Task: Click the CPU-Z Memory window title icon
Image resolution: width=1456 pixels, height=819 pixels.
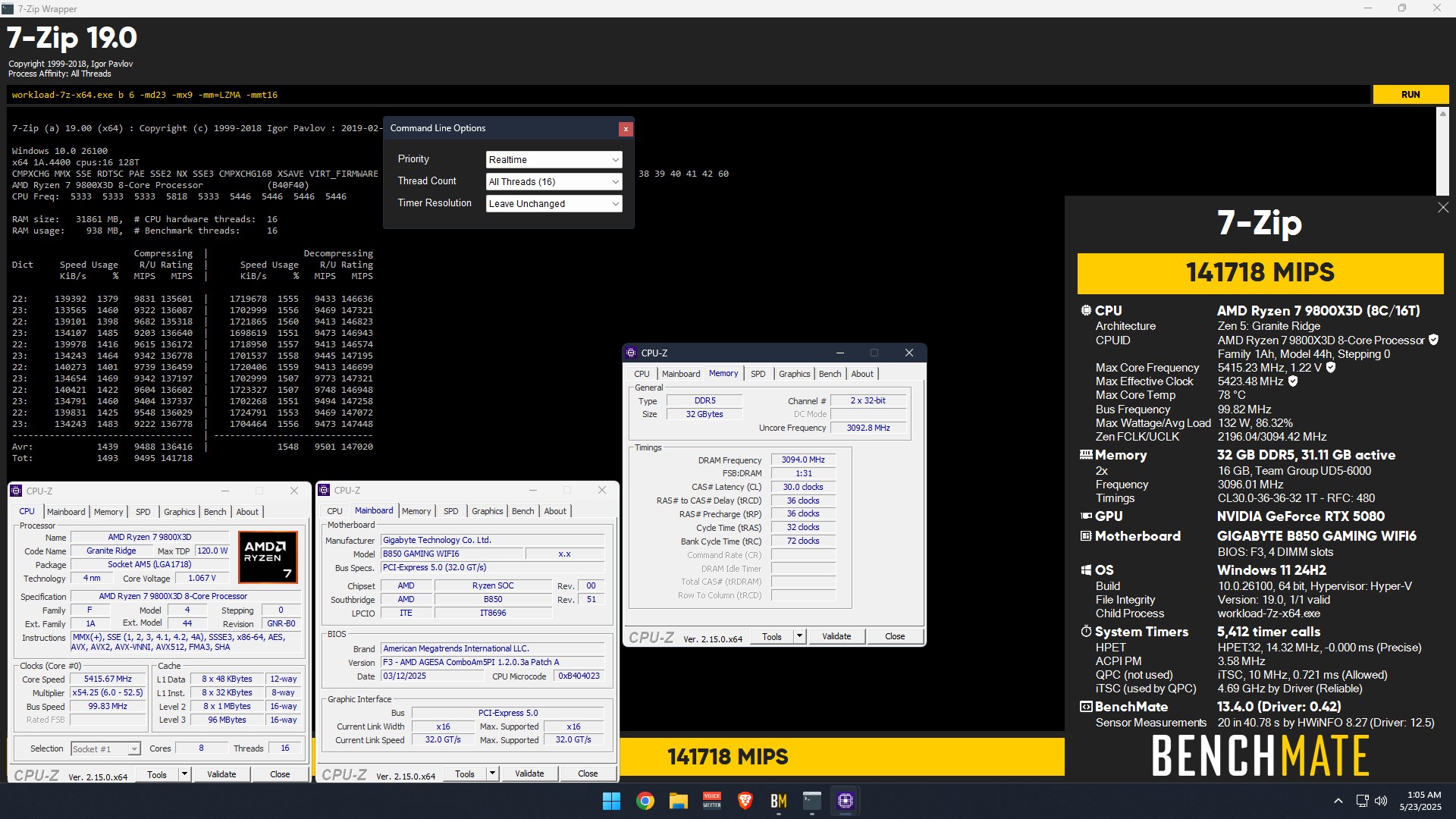Action: point(631,353)
